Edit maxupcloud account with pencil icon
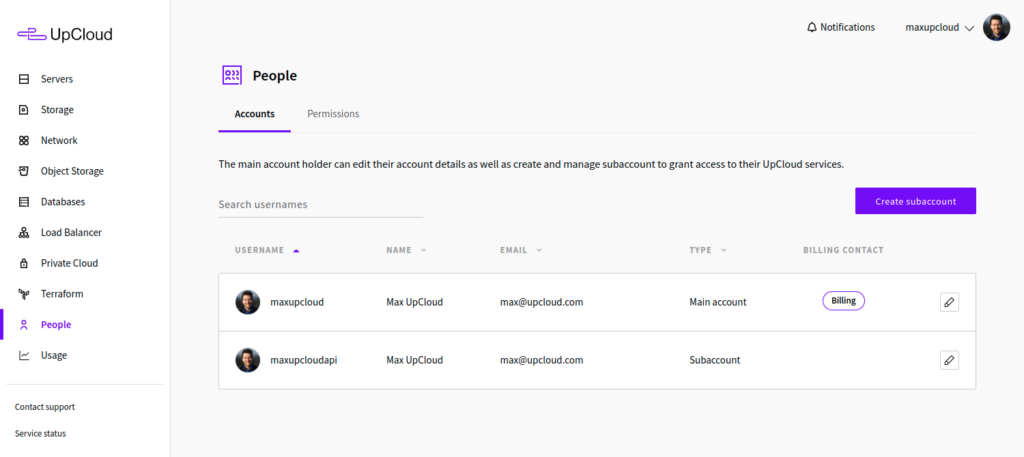This screenshot has width=1024, height=457. [x=949, y=302]
